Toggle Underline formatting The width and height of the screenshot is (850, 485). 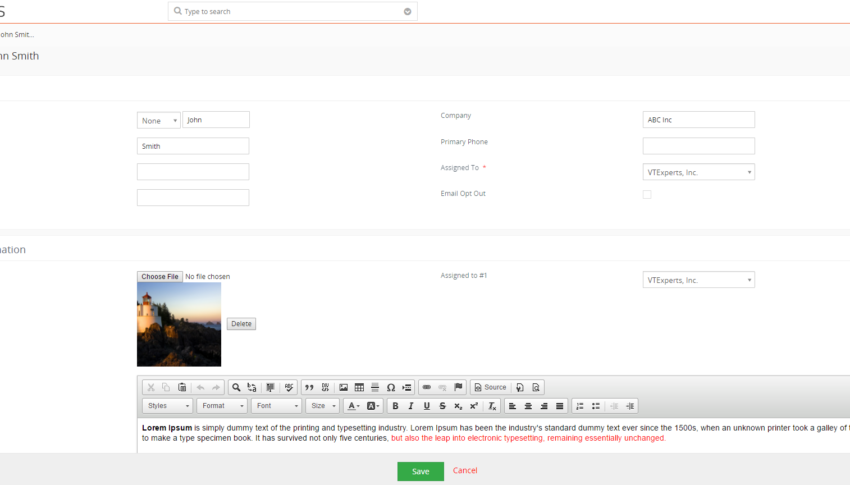427,406
